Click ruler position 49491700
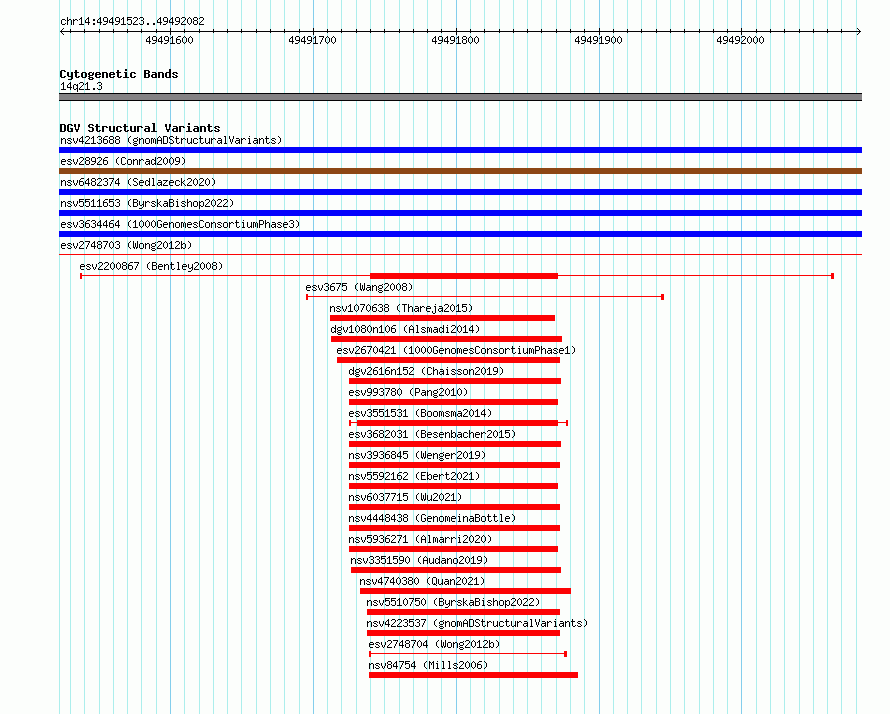 312,40
